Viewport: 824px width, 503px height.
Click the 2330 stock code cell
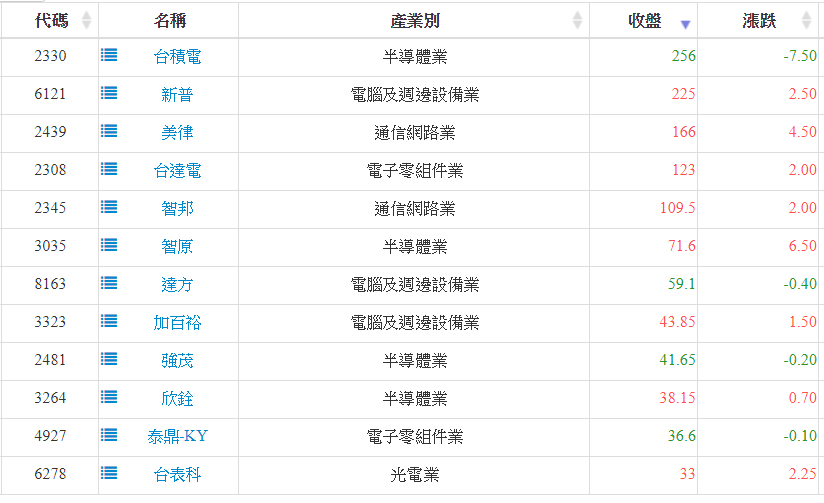[x=50, y=57]
